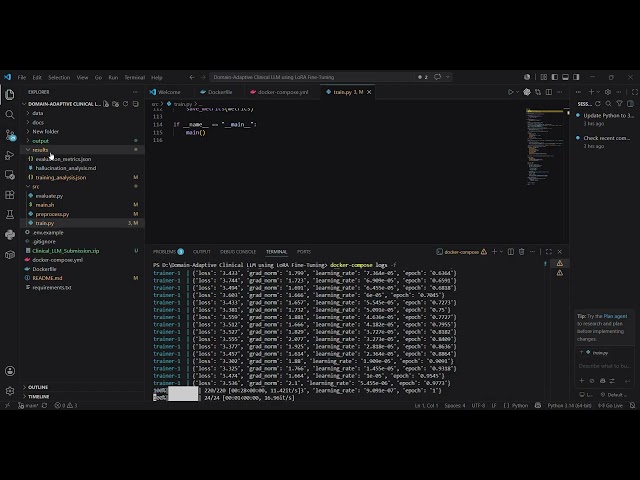Go back with navigation arrow
Image resolution: width=640 pixels, height=480 pixels.
pos(192,77)
